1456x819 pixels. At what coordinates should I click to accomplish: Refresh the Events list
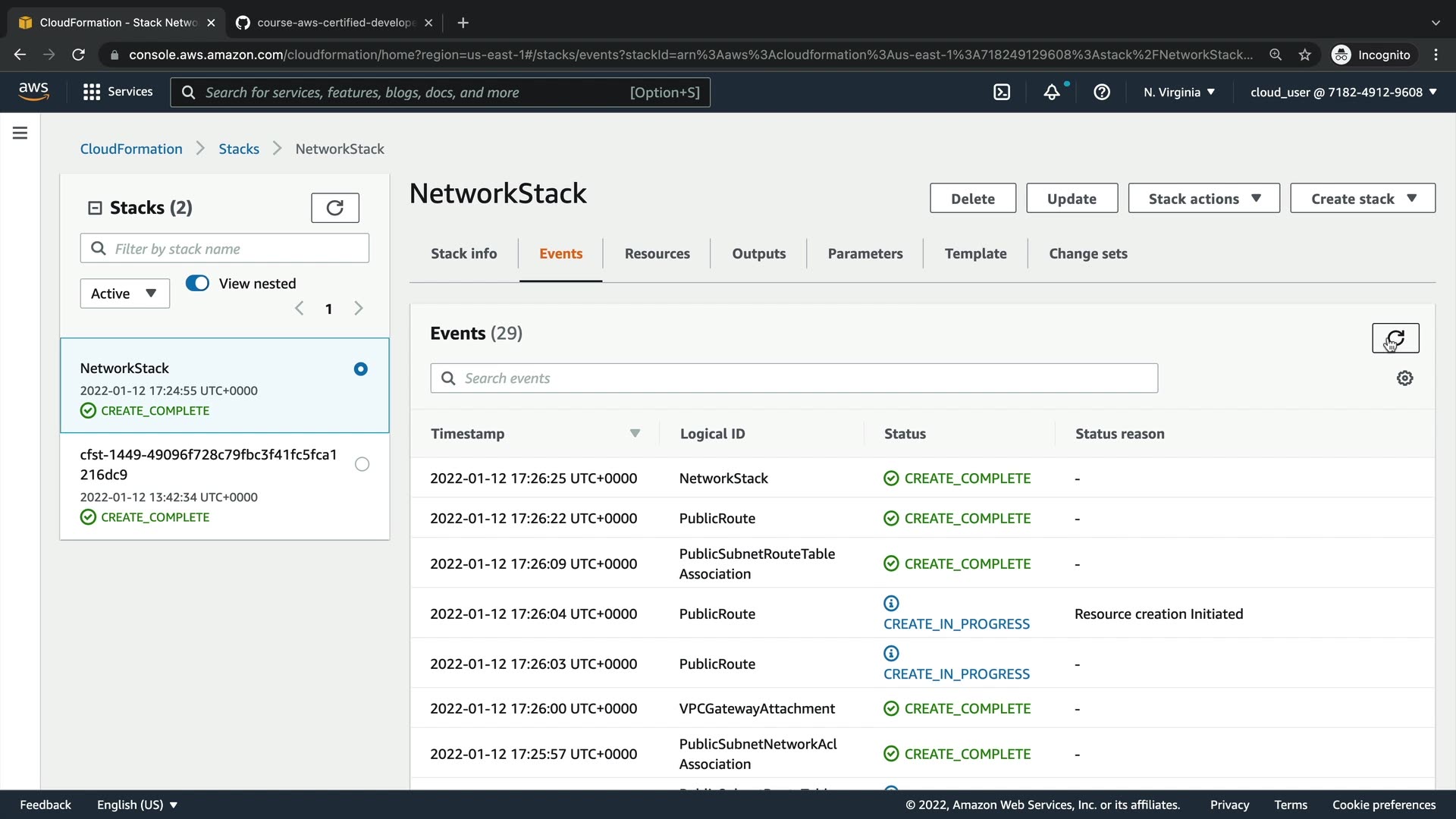[x=1395, y=338]
